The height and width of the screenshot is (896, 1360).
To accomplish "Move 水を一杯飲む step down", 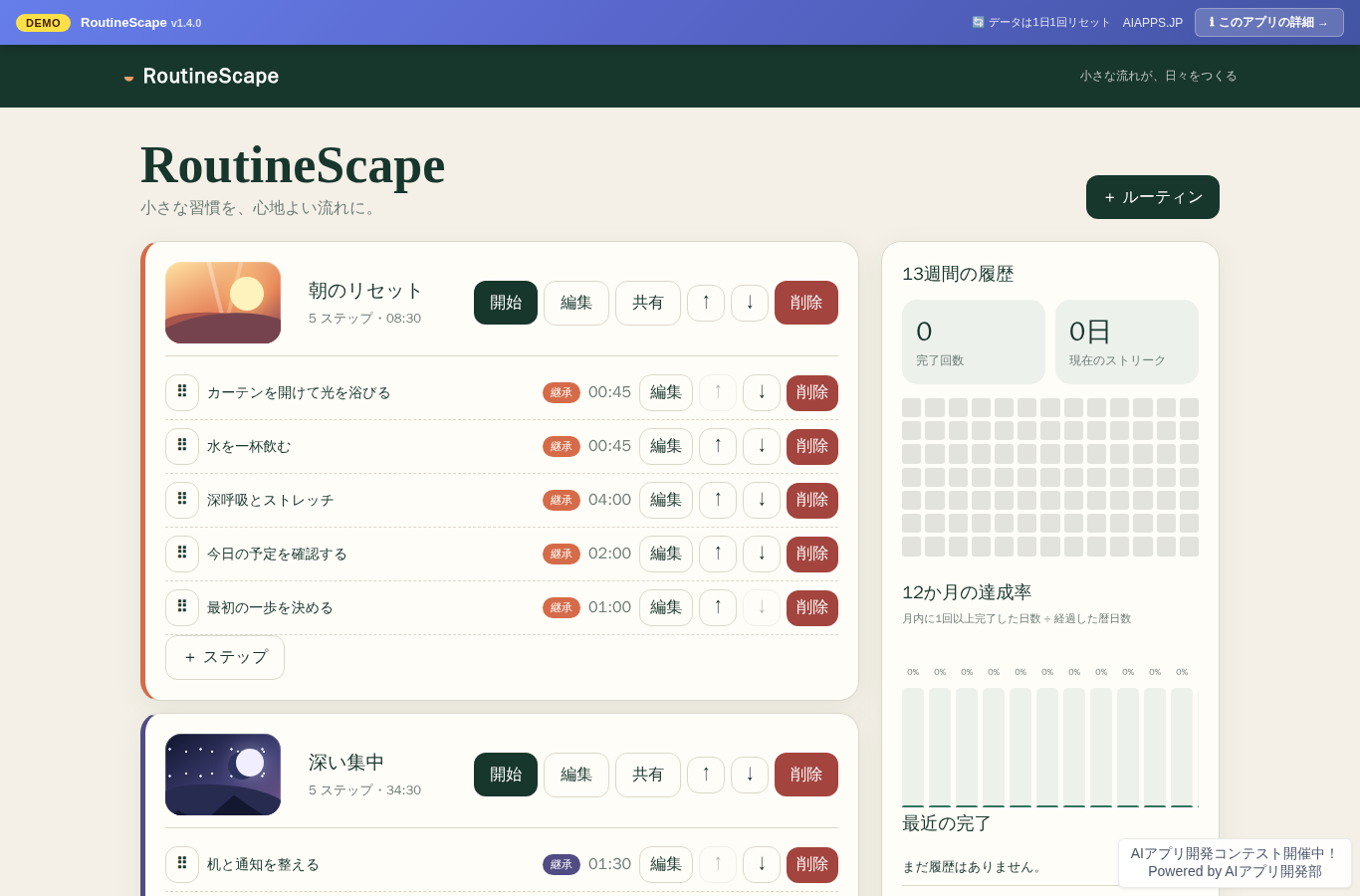I will coord(762,446).
